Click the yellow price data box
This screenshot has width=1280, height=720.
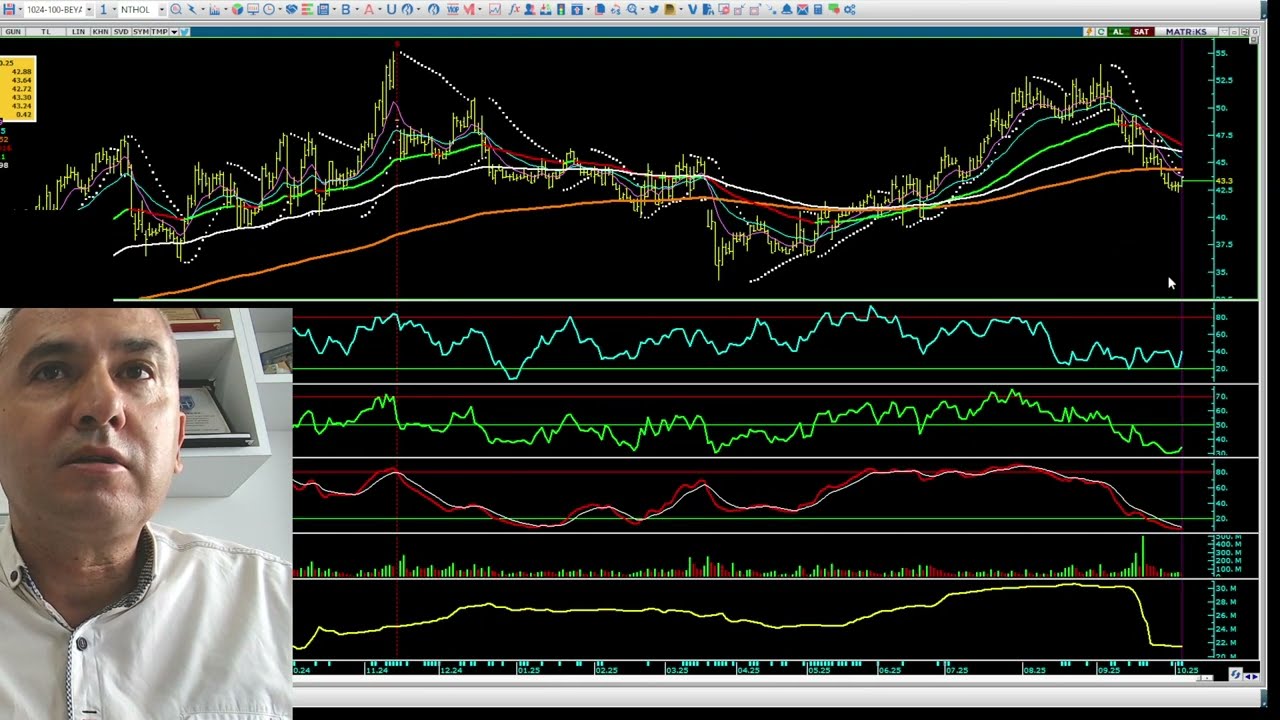click(18, 88)
